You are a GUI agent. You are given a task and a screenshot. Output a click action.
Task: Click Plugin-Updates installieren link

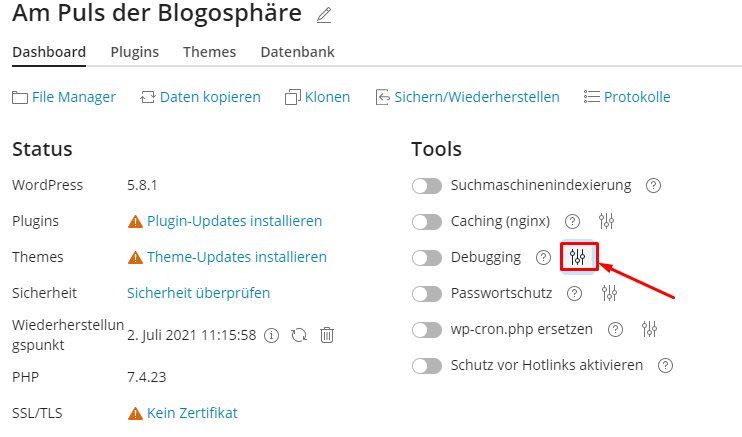pos(234,221)
